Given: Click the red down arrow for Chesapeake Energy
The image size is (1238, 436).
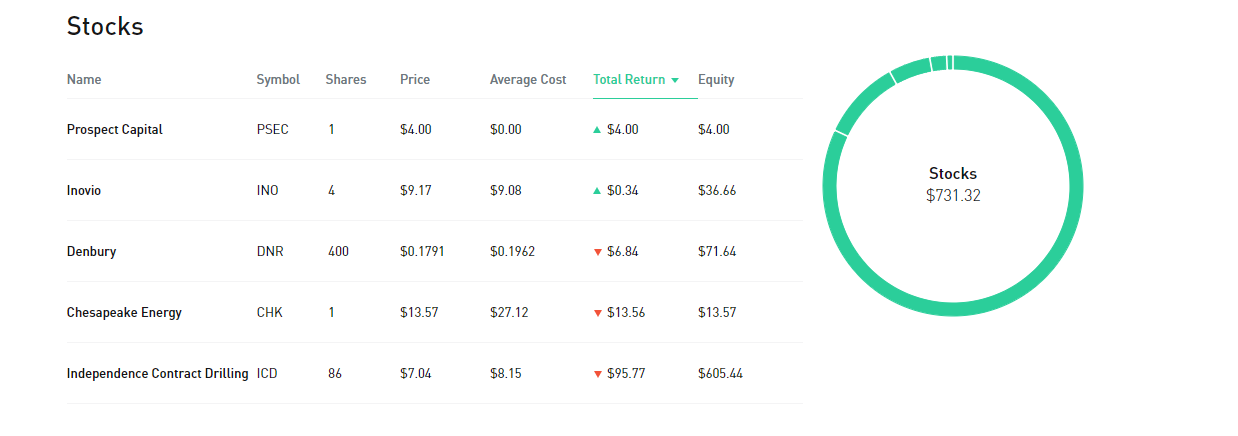Looking at the screenshot, I should click(x=597, y=313).
